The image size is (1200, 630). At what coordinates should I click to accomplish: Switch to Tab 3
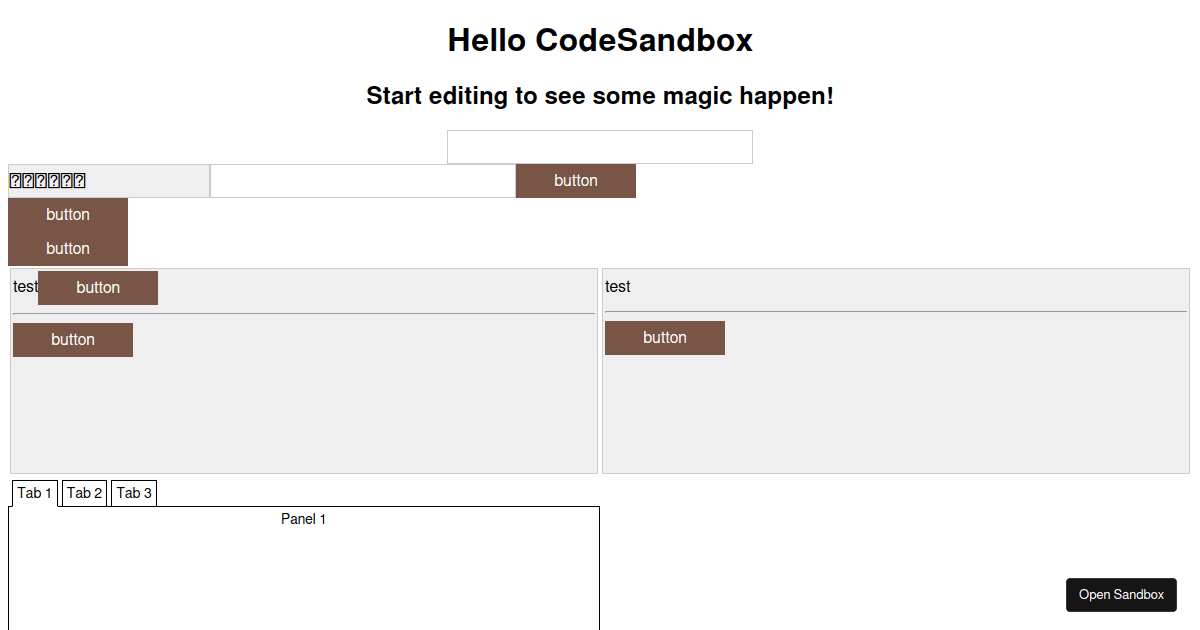coord(133,492)
